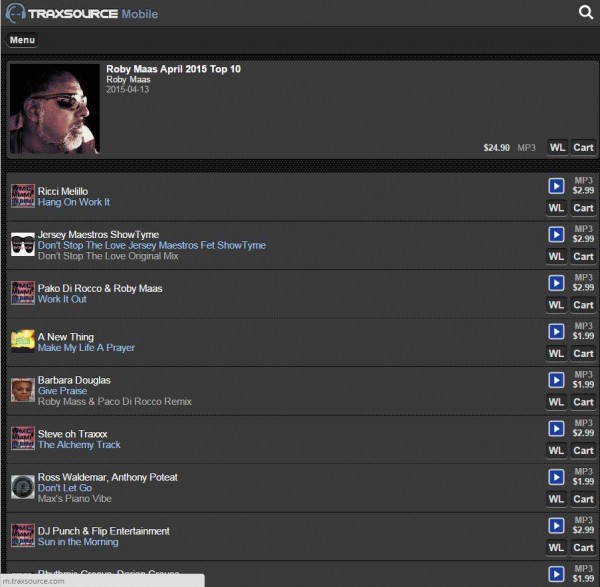Image resolution: width=600 pixels, height=587 pixels.
Task: Play preview of Don't Stop The Love
Action: click(x=556, y=235)
